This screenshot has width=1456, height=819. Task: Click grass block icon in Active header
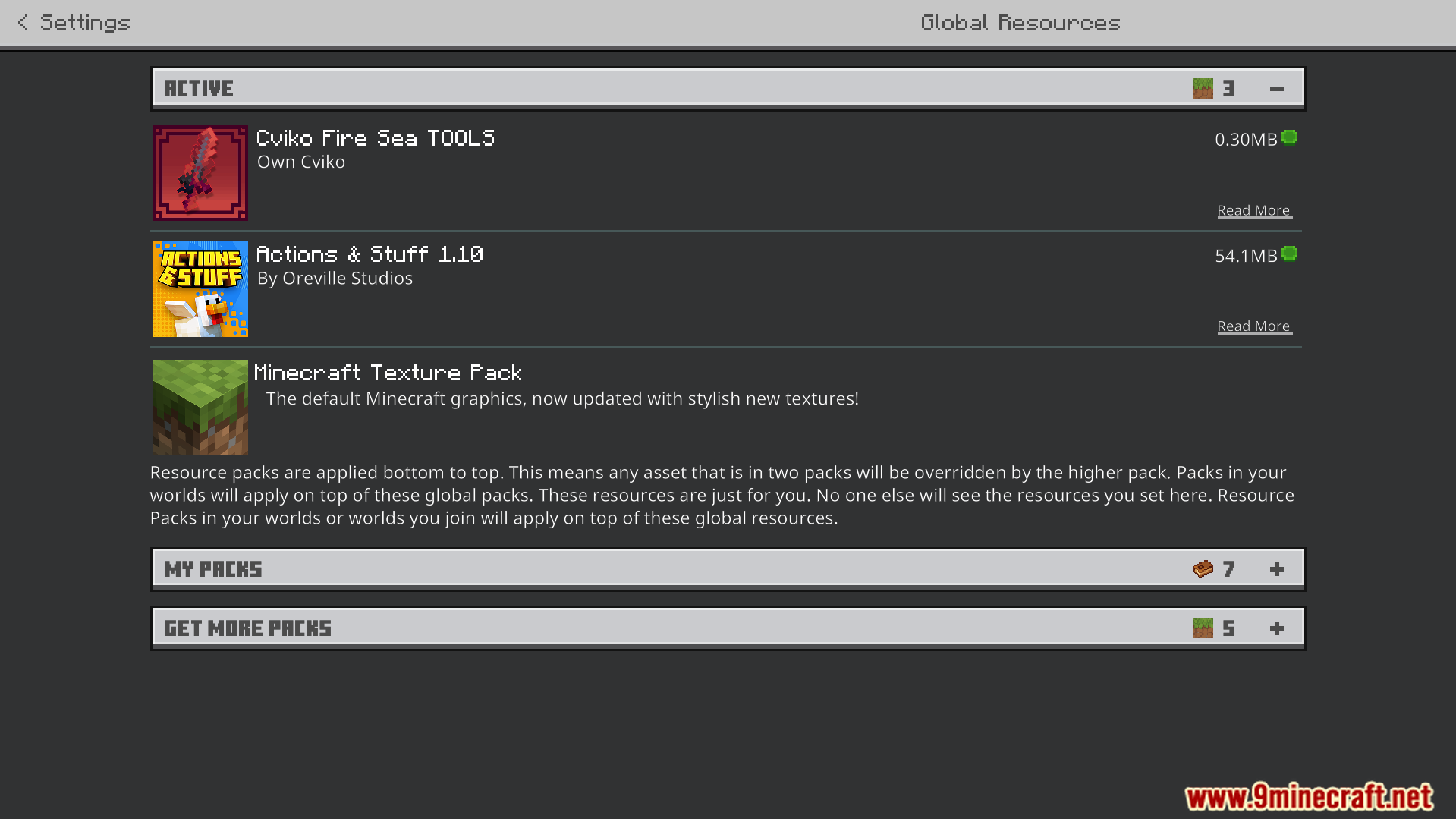(1203, 89)
